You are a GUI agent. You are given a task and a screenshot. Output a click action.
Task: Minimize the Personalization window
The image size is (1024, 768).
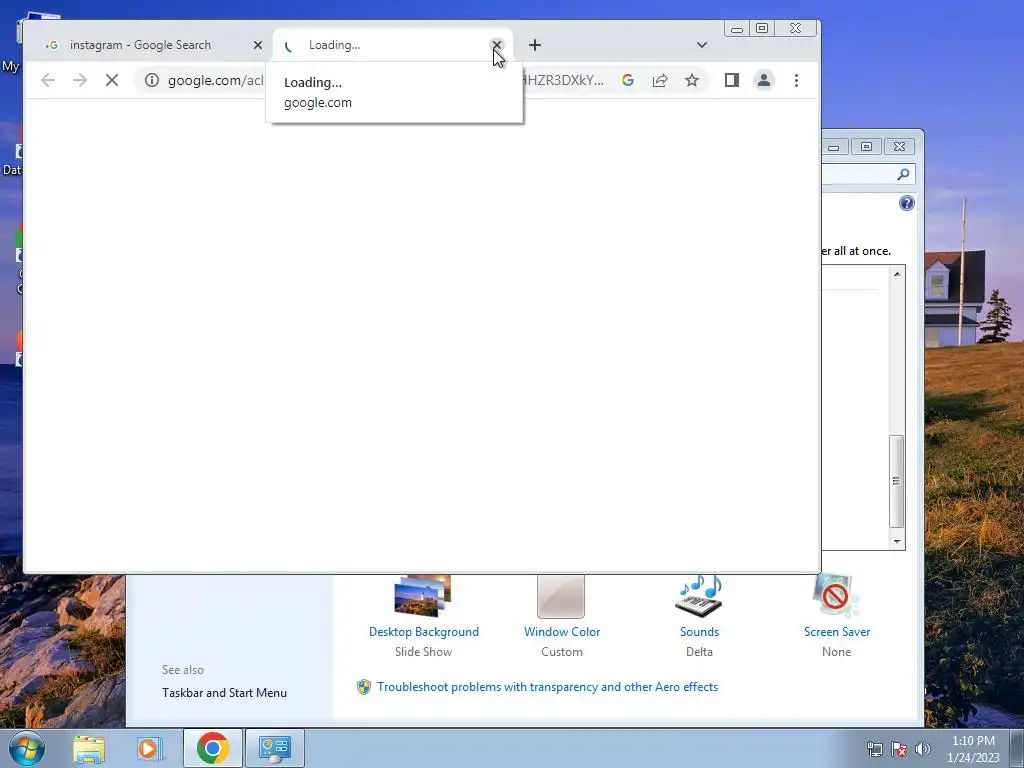833,147
